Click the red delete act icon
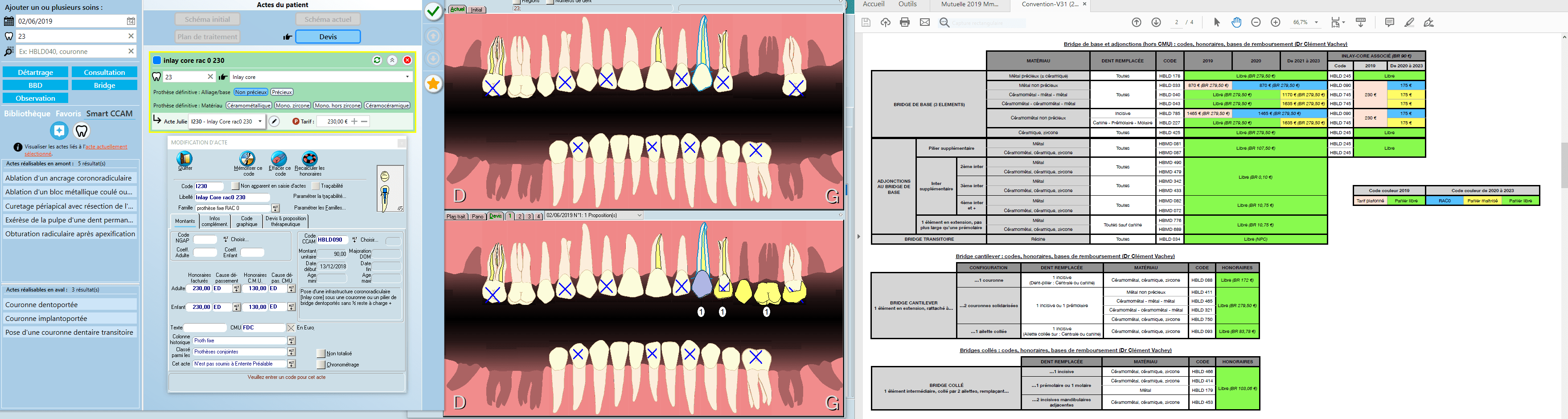The height and width of the screenshot is (419, 1568). 407,60
